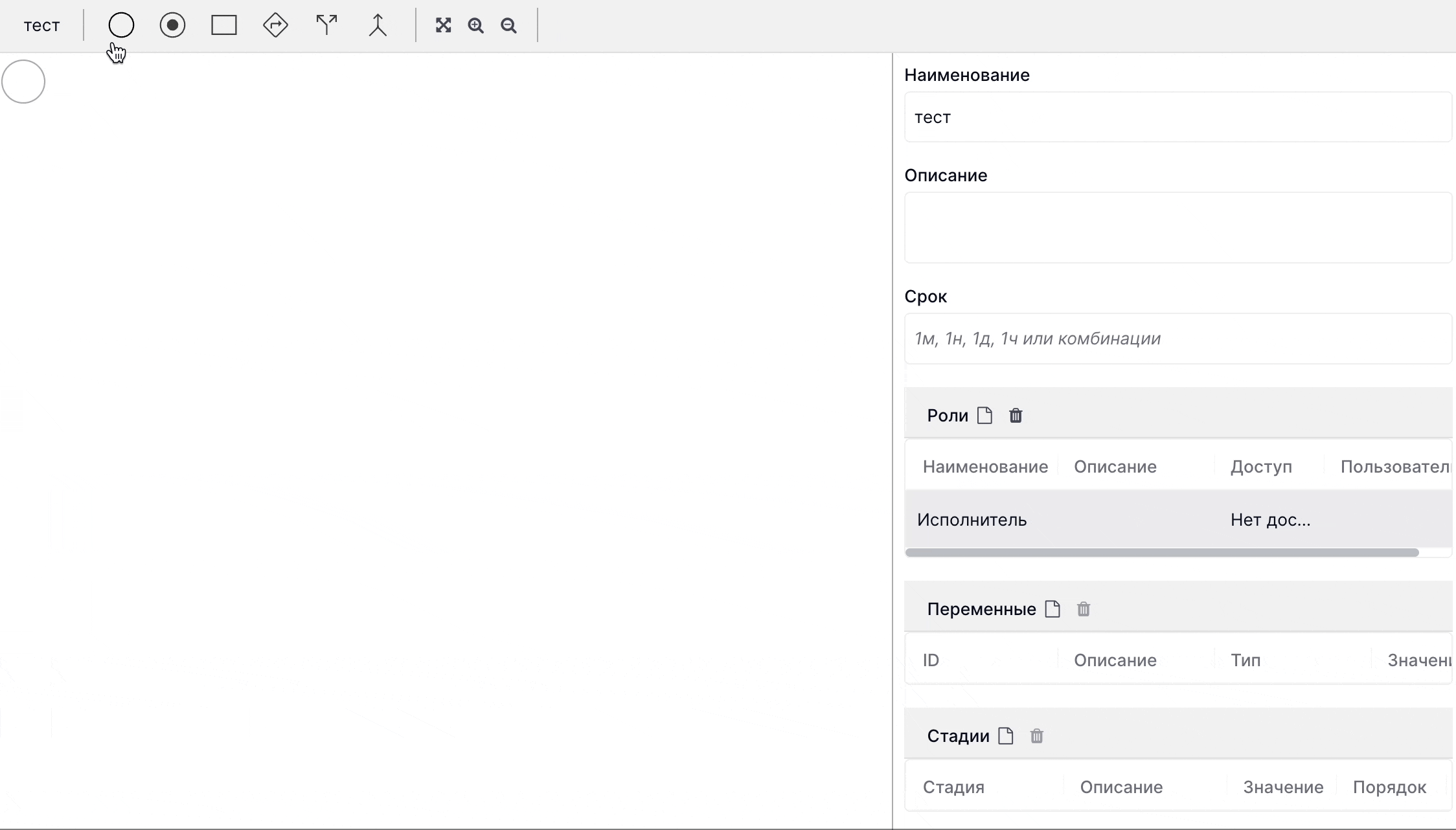Select the end event tool
Image resolution: width=1456 pixels, height=830 pixels.
pos(172,25)
